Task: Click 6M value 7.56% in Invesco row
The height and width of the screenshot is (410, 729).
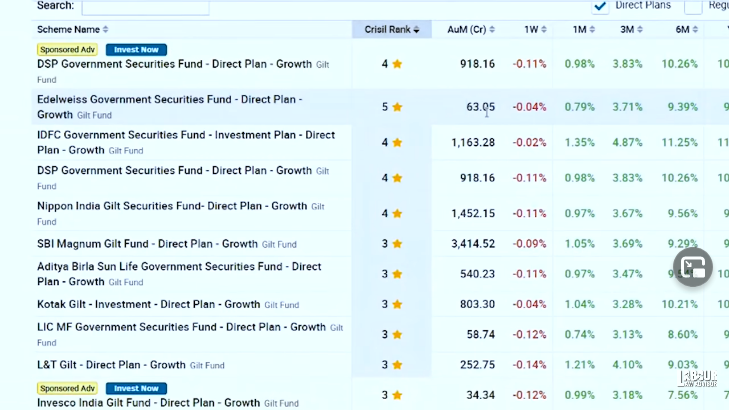Action: point(683,395)
